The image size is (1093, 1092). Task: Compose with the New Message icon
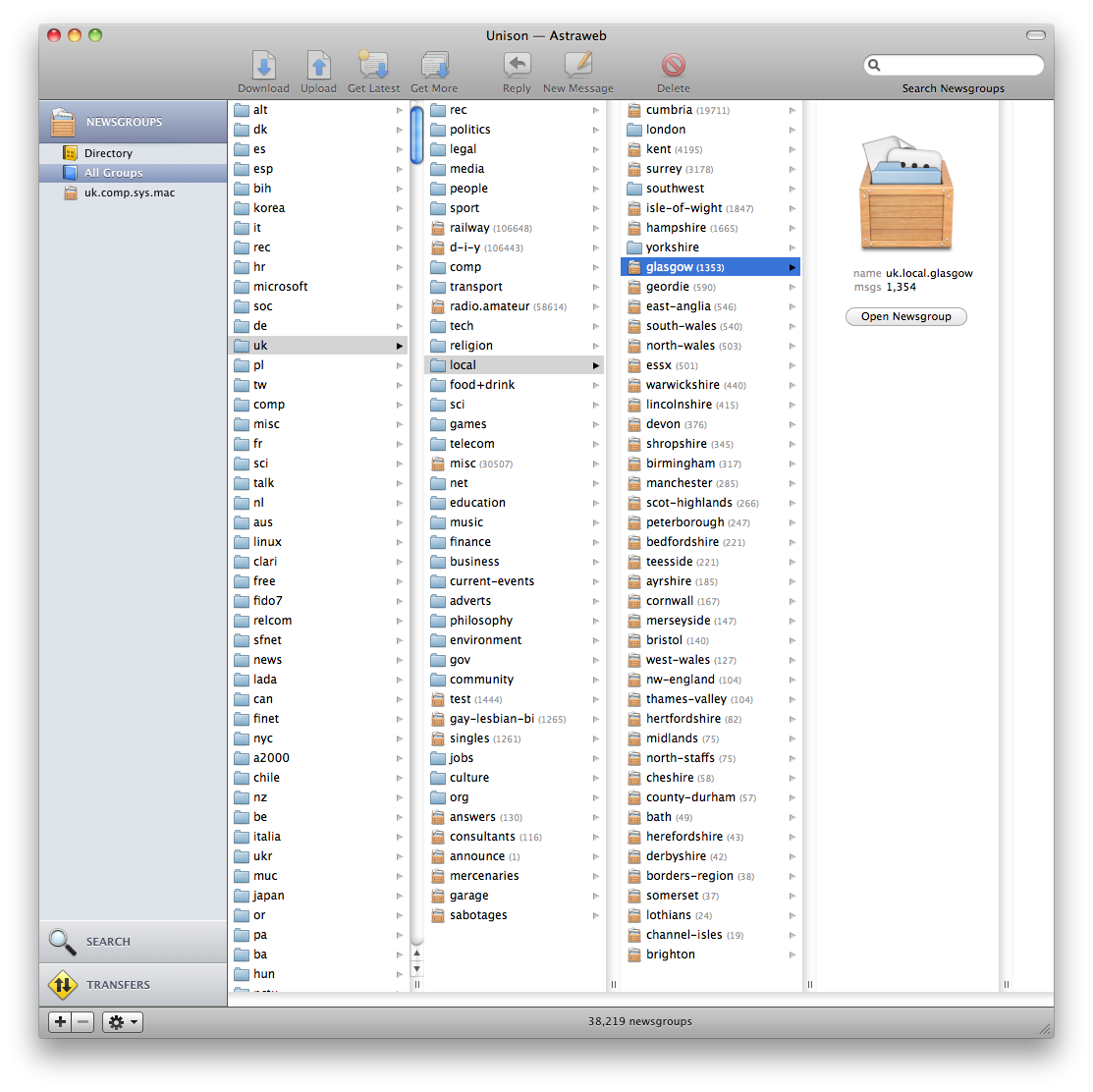[x=577, y=66]
